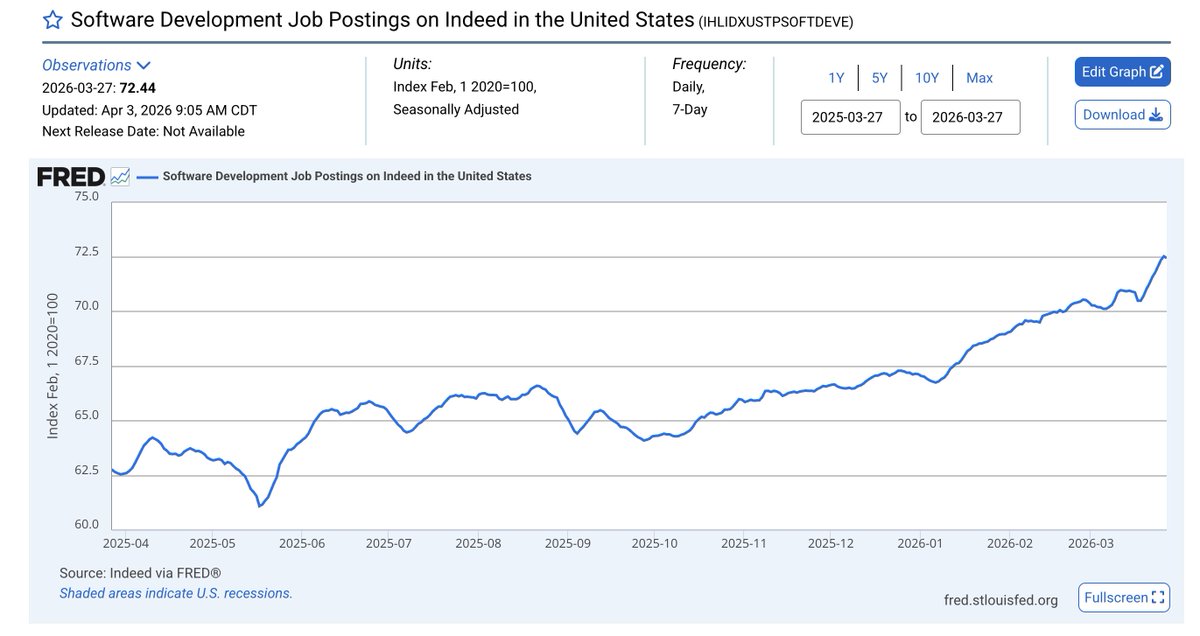Click the x-axis label 2025-06
This screenshot has height=636, width=1200.
click(x=303, y=543)
